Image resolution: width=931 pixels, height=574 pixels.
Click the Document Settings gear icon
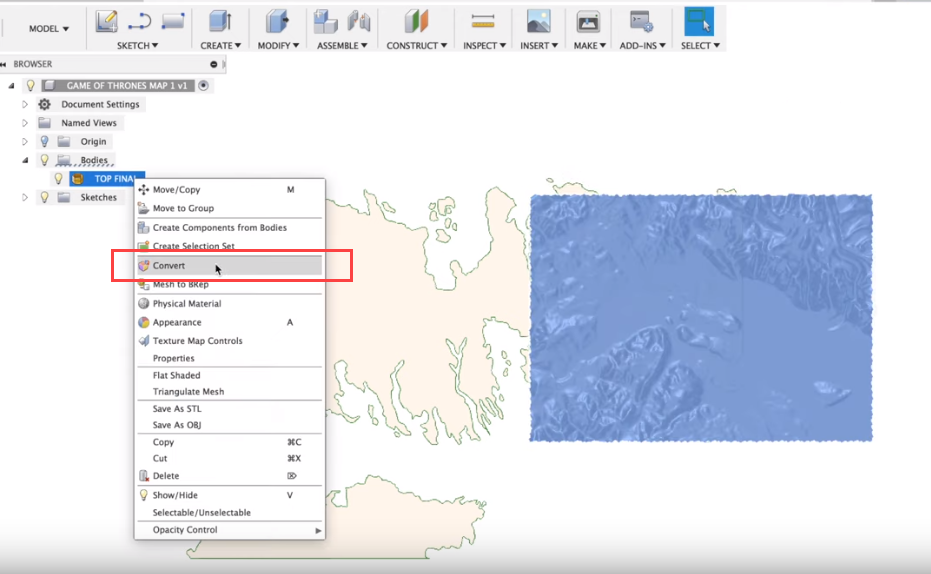tap(45, 104)
